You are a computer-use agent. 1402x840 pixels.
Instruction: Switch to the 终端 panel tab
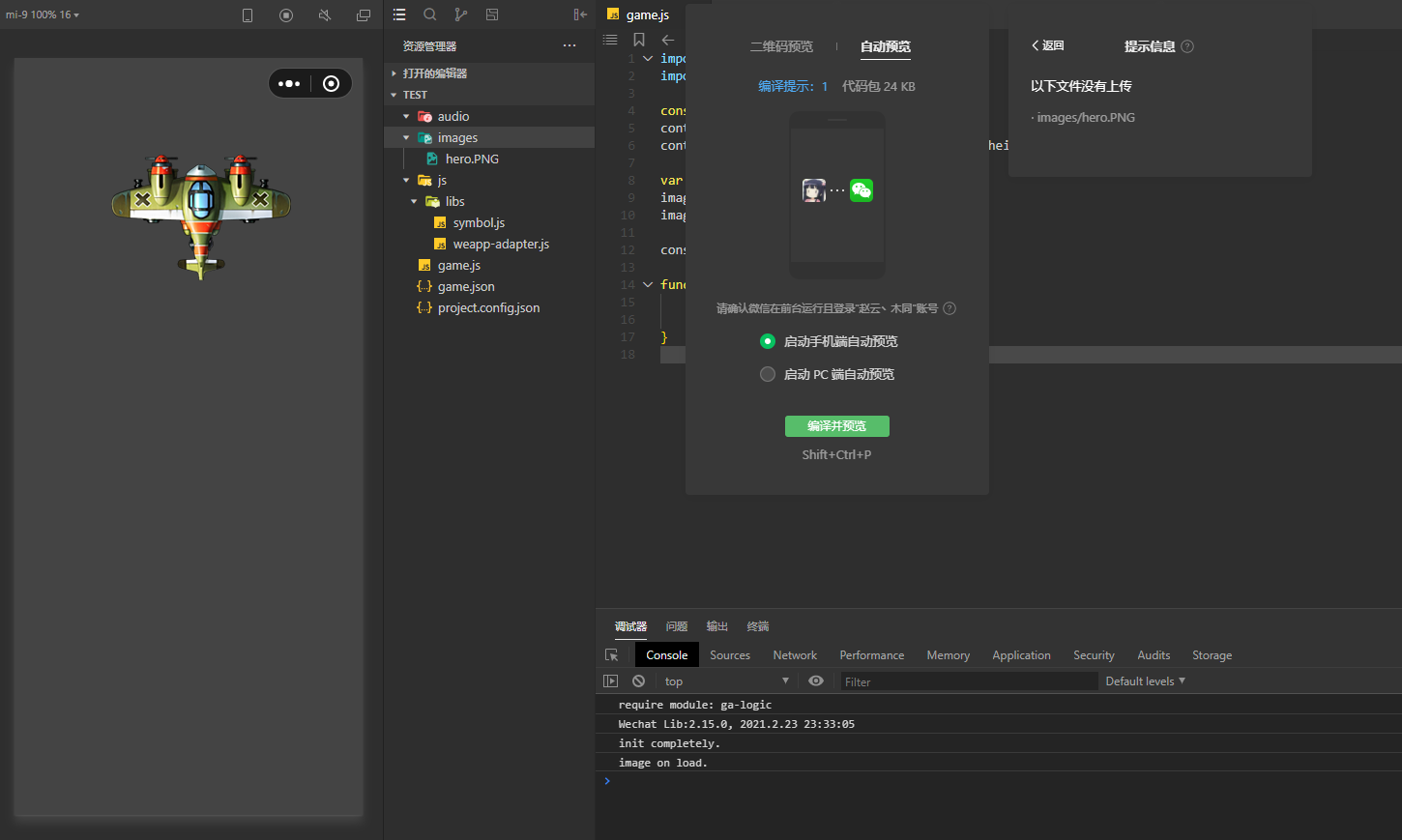(758, 626)
